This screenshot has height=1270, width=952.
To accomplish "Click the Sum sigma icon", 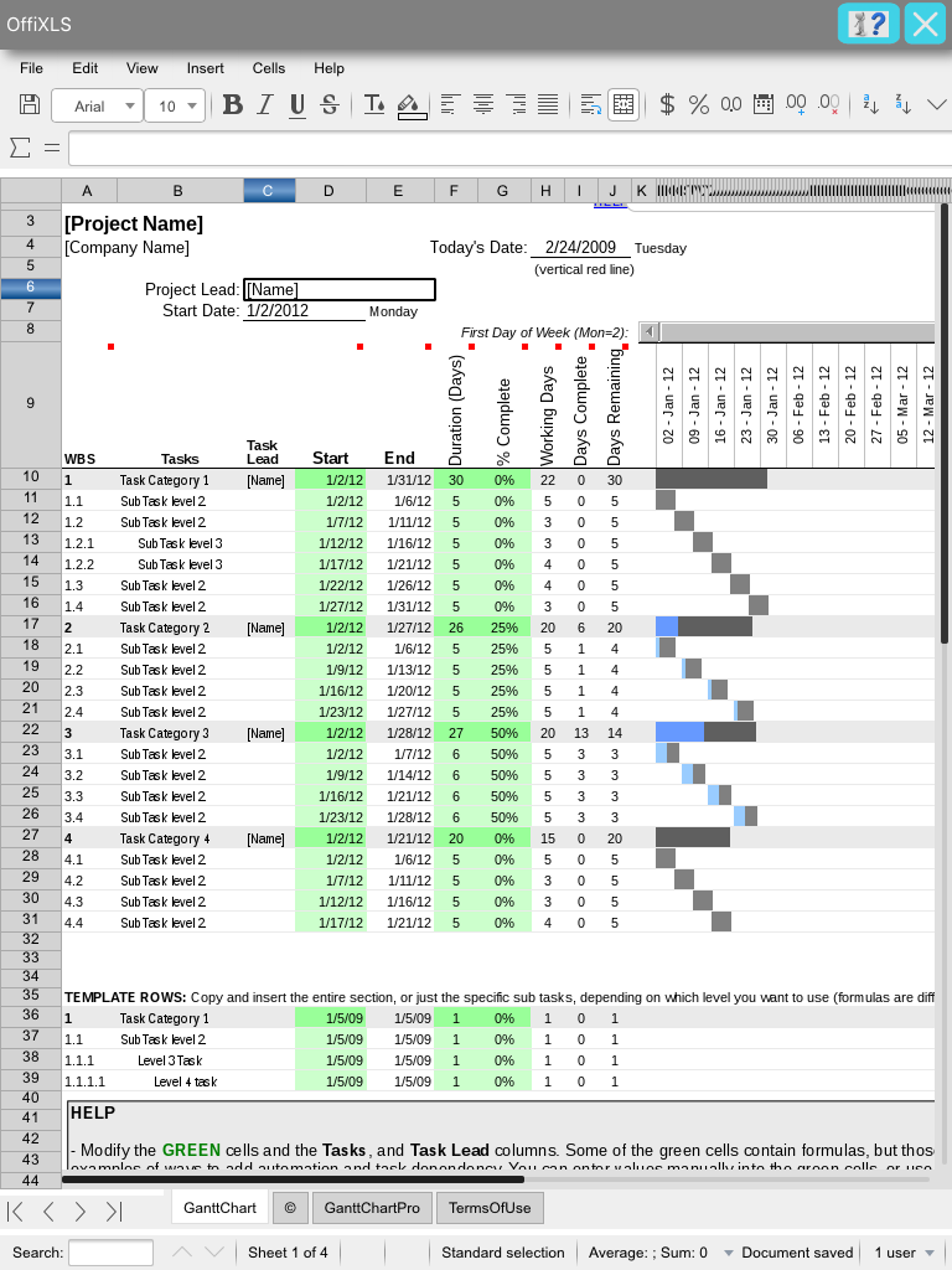I will [x=20, y=147].
